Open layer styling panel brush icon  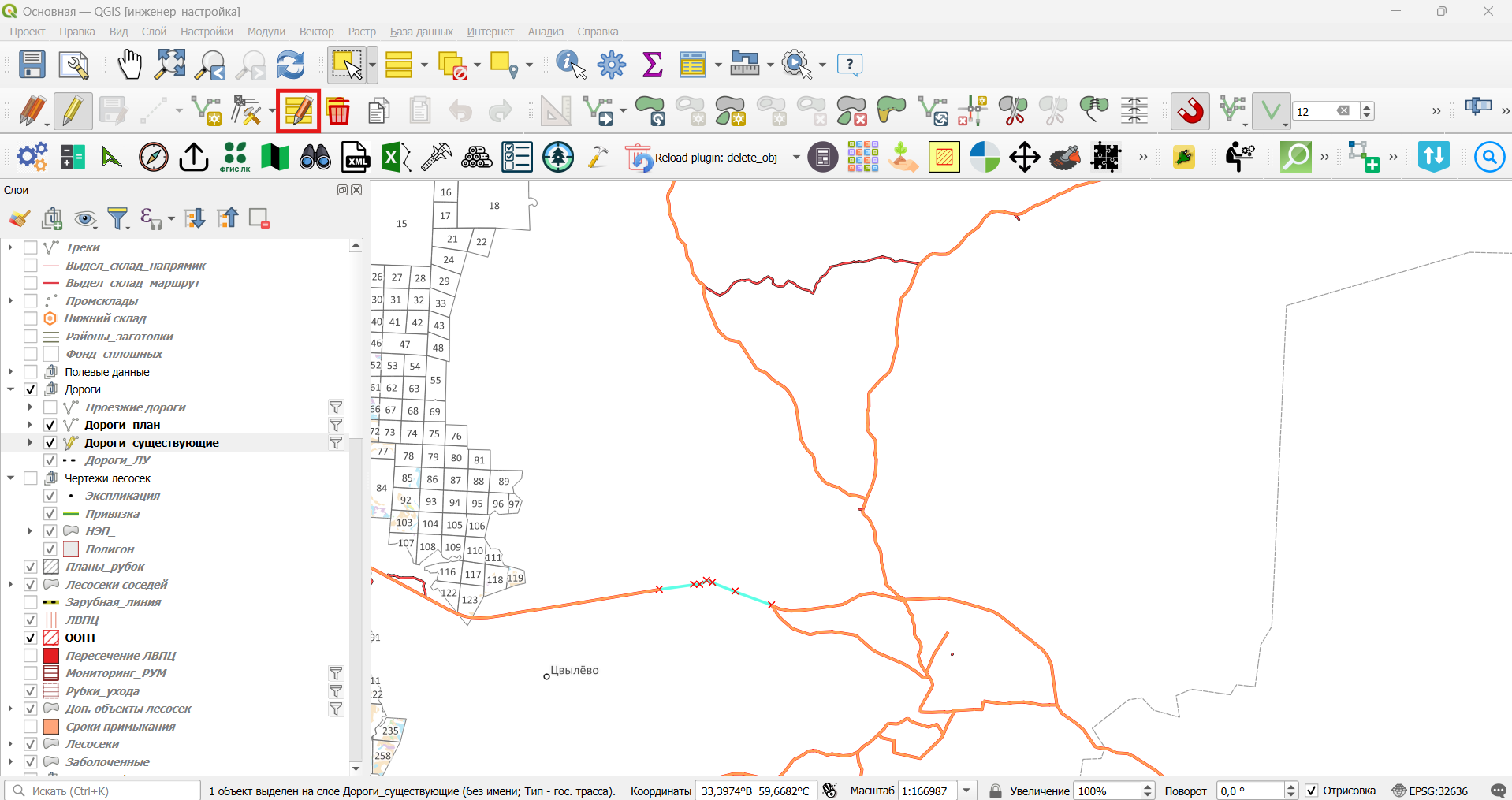[x=20, y=218]
